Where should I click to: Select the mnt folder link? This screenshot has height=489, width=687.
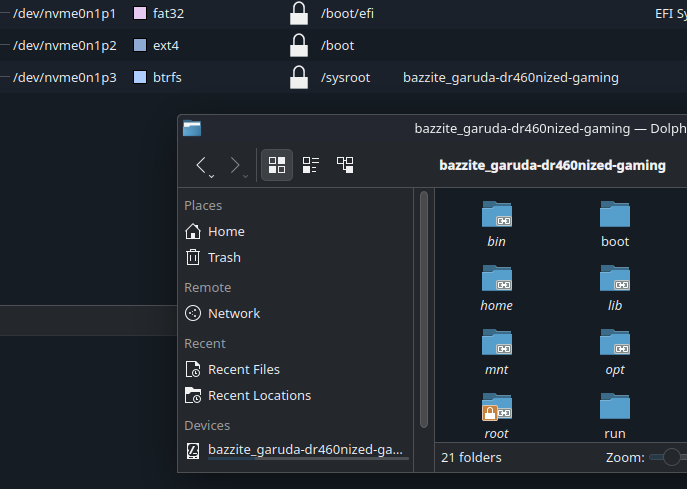click(x=496, y=352)
